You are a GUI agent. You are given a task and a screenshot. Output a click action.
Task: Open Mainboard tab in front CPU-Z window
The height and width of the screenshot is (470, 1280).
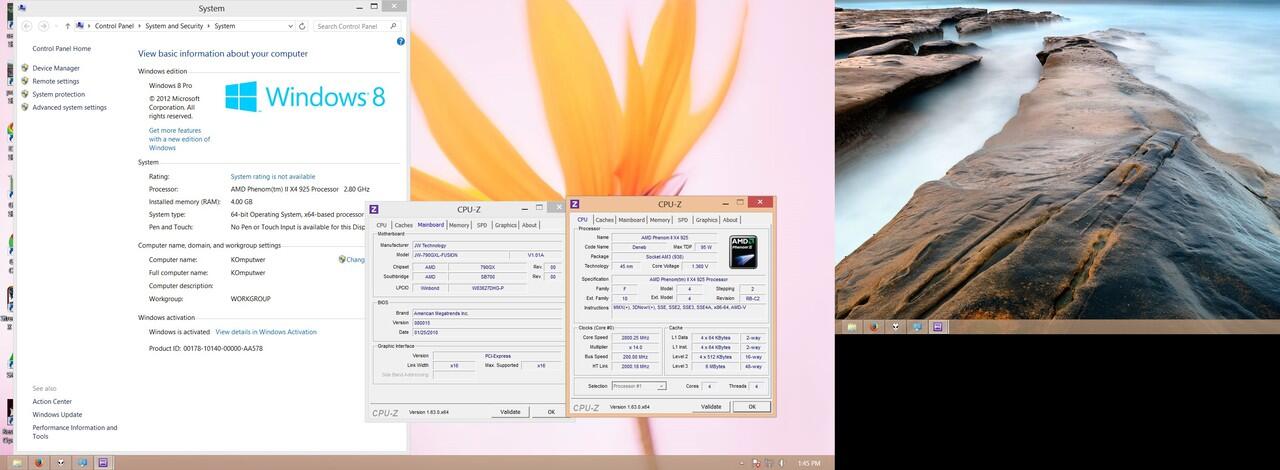pos(632,220)
